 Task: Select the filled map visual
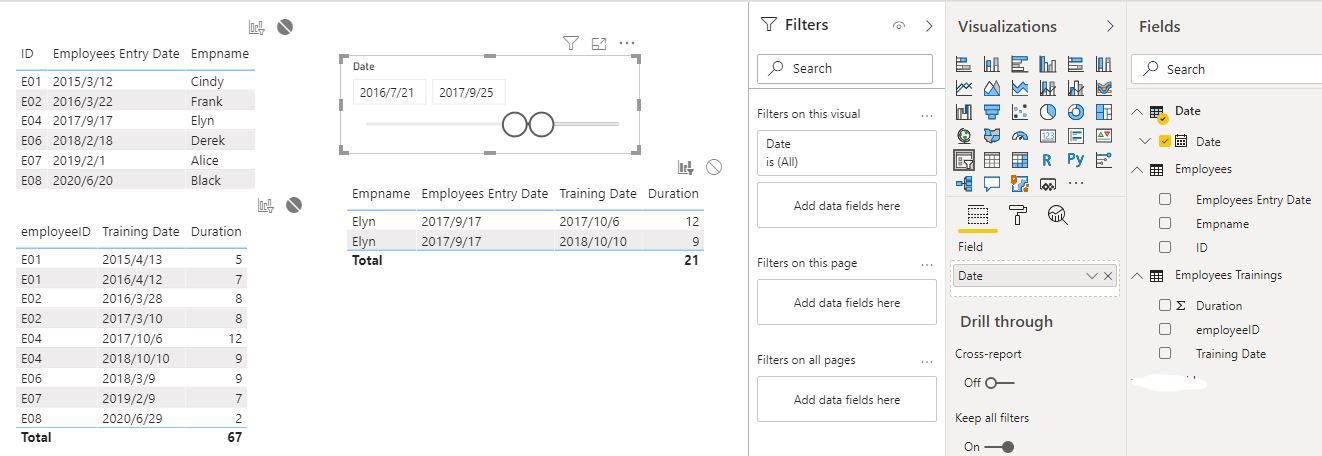pyautogui.click(x=992, y=136)
